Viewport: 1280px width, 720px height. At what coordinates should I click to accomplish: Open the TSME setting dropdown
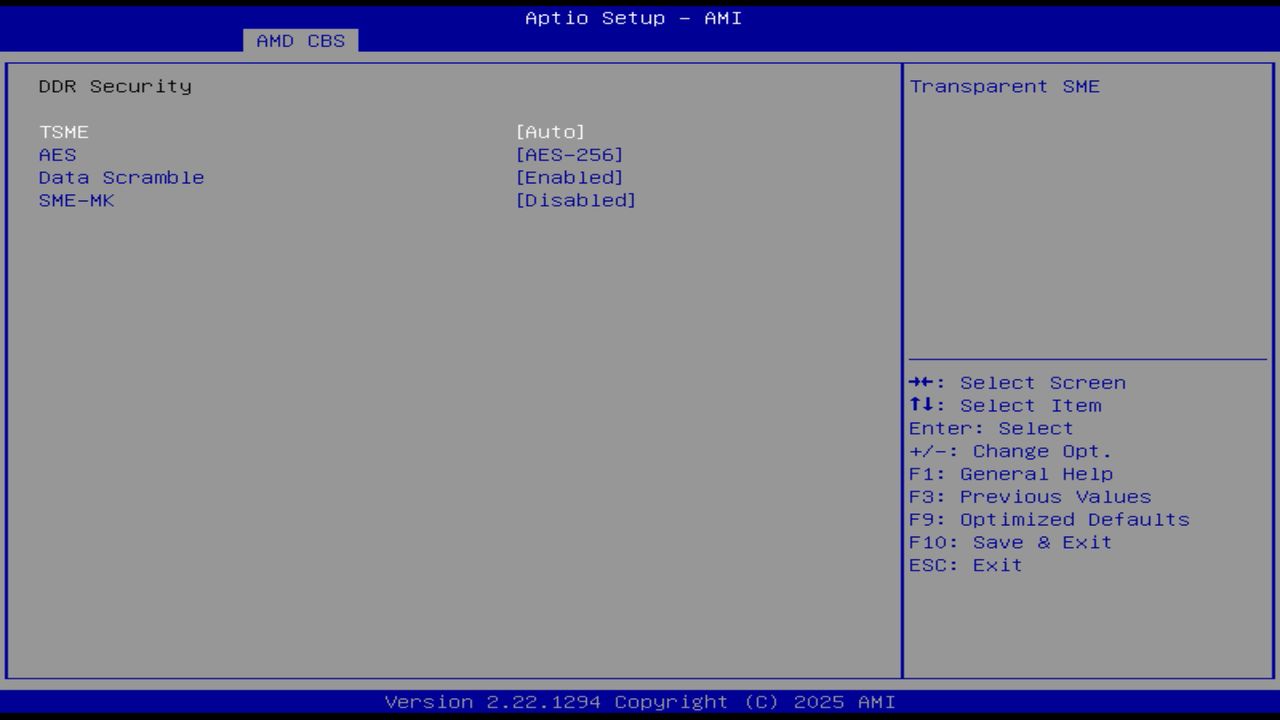551,131
